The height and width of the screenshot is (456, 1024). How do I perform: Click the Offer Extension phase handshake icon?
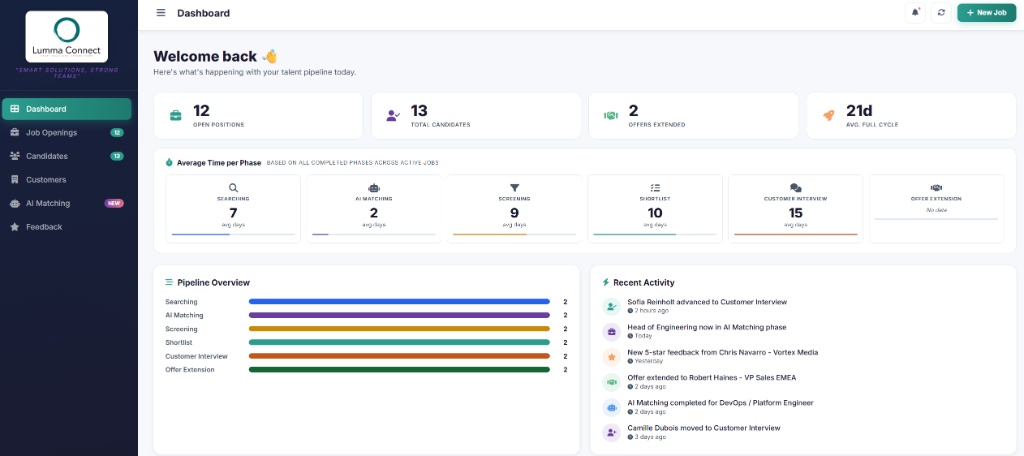coord(936,187)
